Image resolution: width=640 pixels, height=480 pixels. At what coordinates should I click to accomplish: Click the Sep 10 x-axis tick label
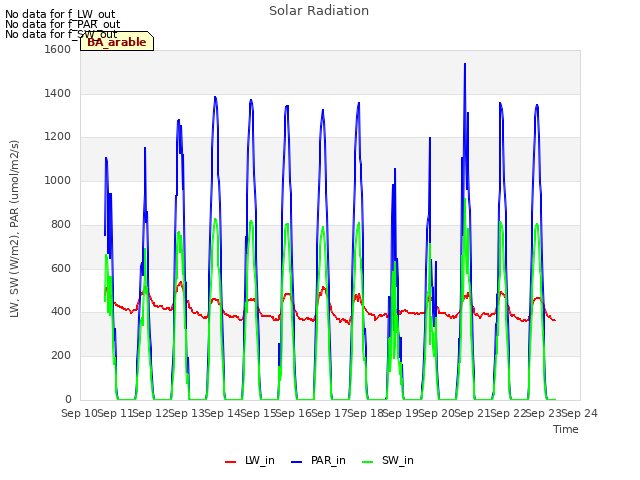coord(79,413)
